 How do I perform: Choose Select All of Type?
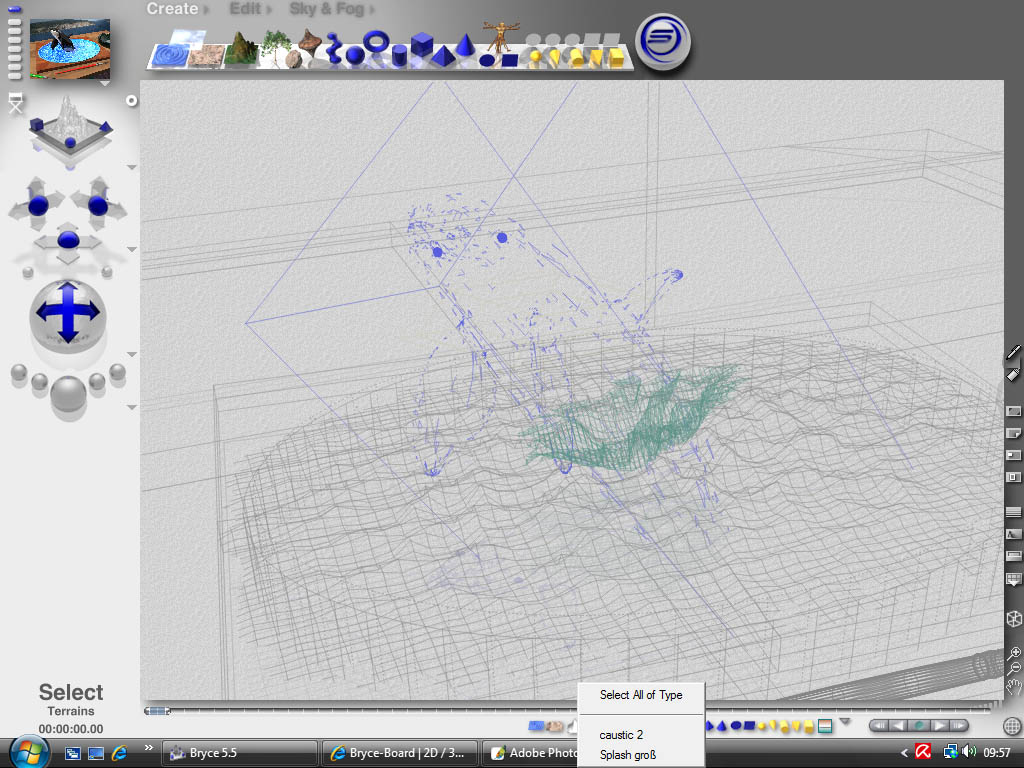[x=641, y=695]
